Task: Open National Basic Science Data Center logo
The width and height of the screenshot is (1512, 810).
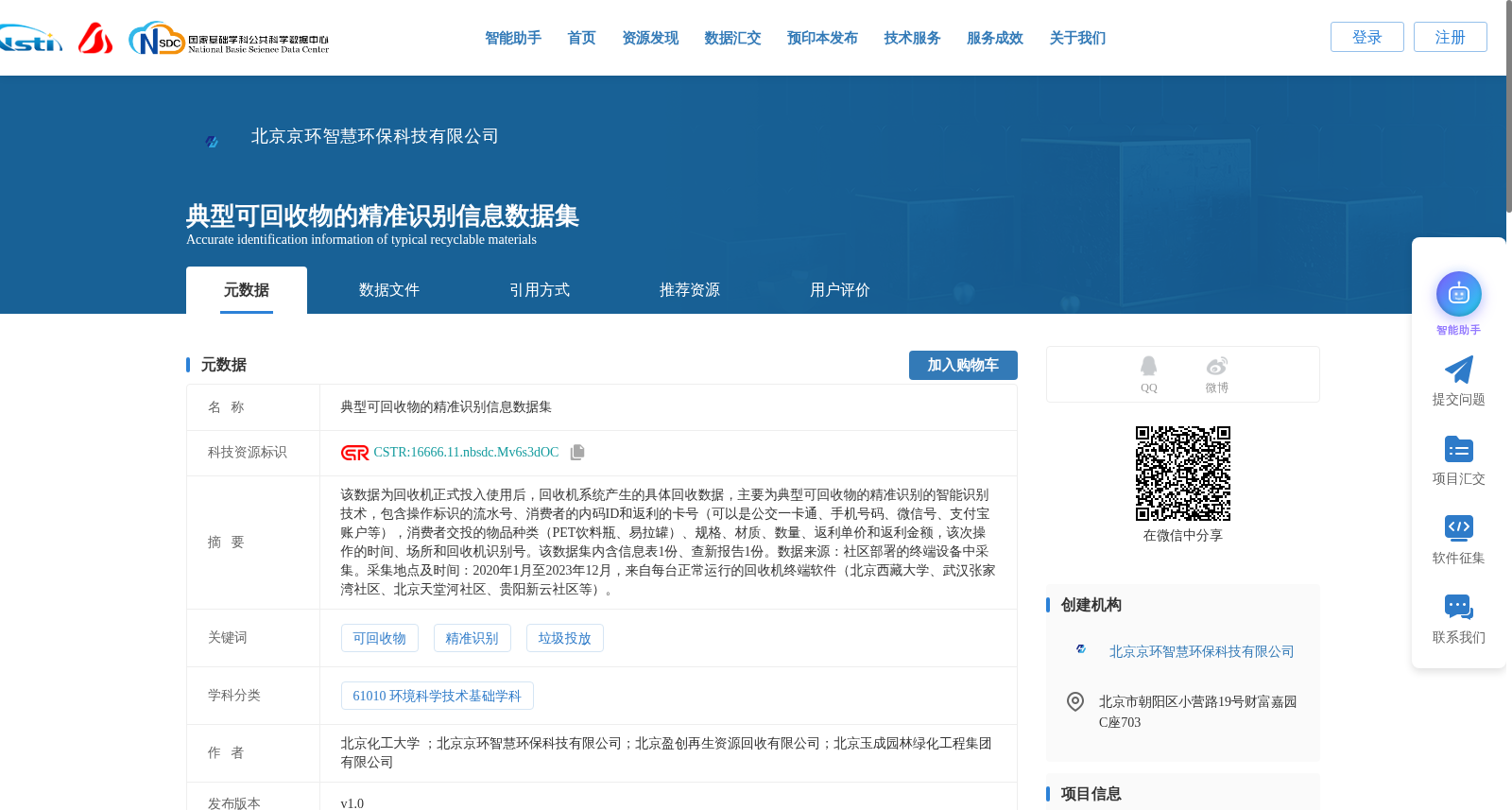Action: pos(229,39)
